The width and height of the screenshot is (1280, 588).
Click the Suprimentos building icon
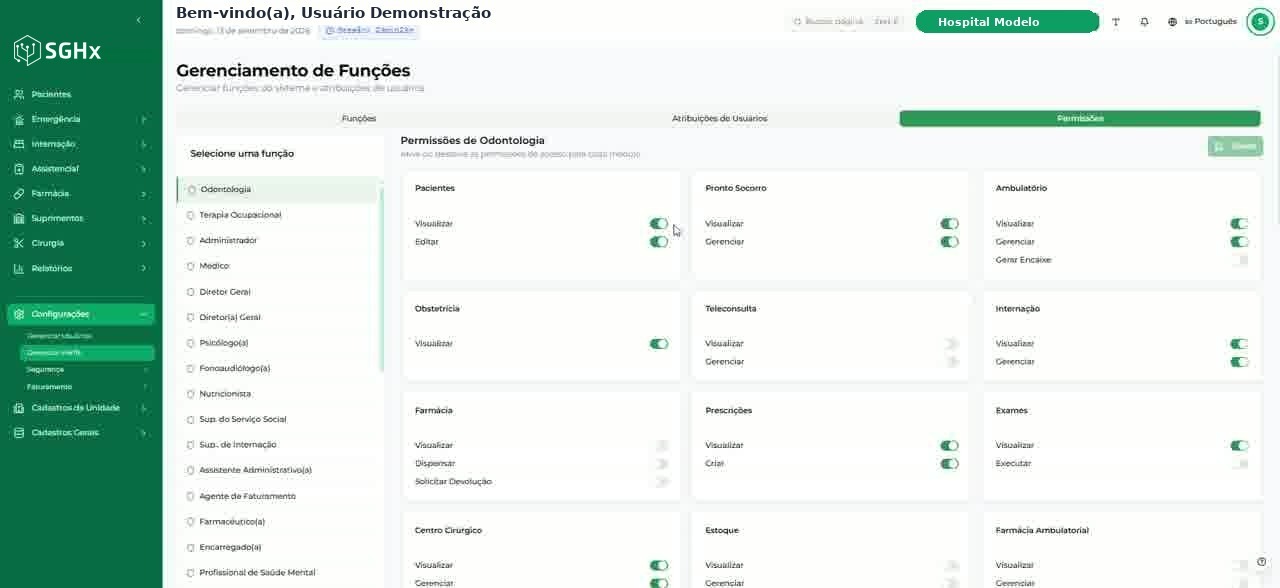click(x=19, y=218)
